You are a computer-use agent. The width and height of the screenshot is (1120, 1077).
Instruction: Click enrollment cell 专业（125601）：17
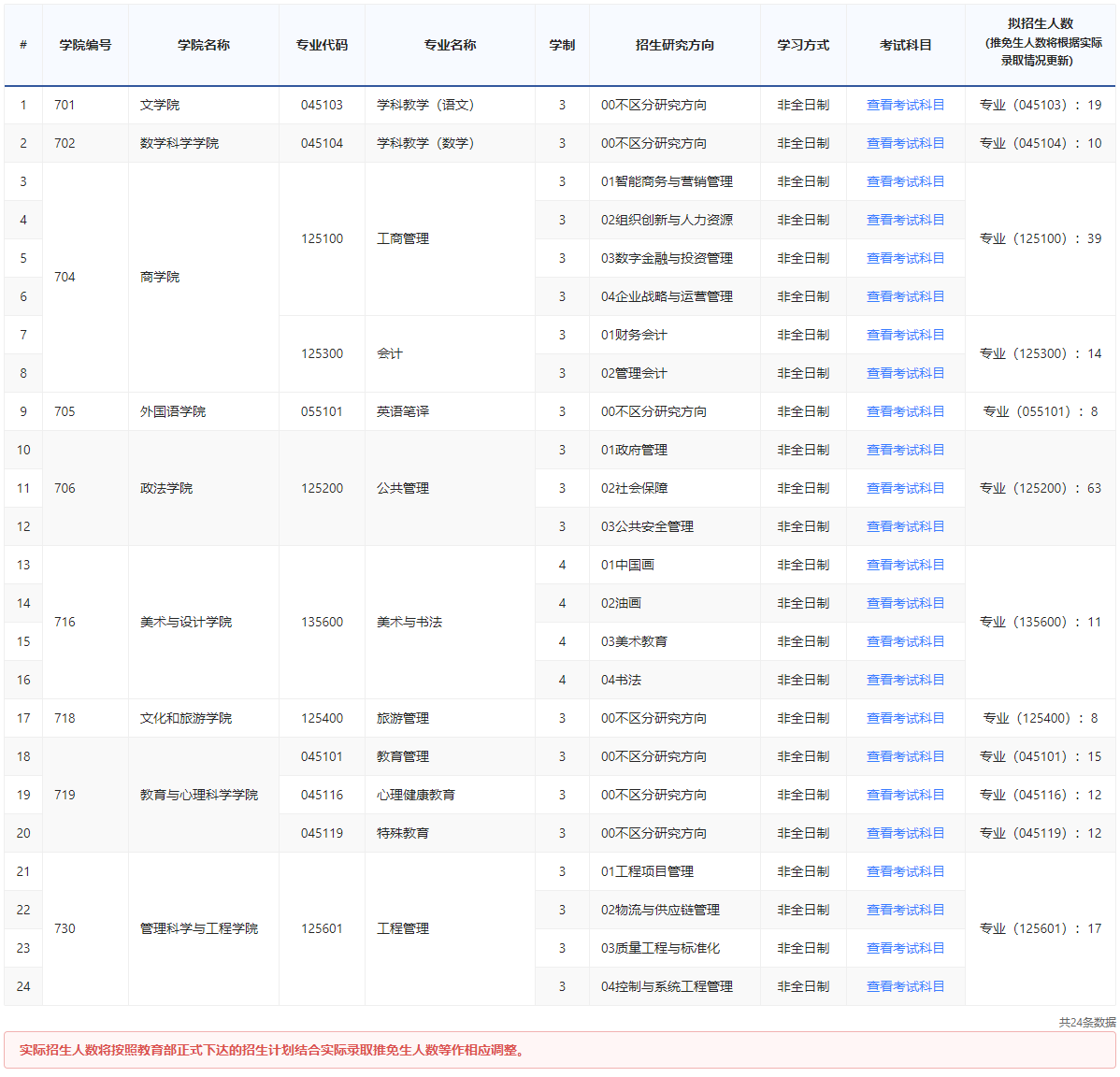(1040, 928)
